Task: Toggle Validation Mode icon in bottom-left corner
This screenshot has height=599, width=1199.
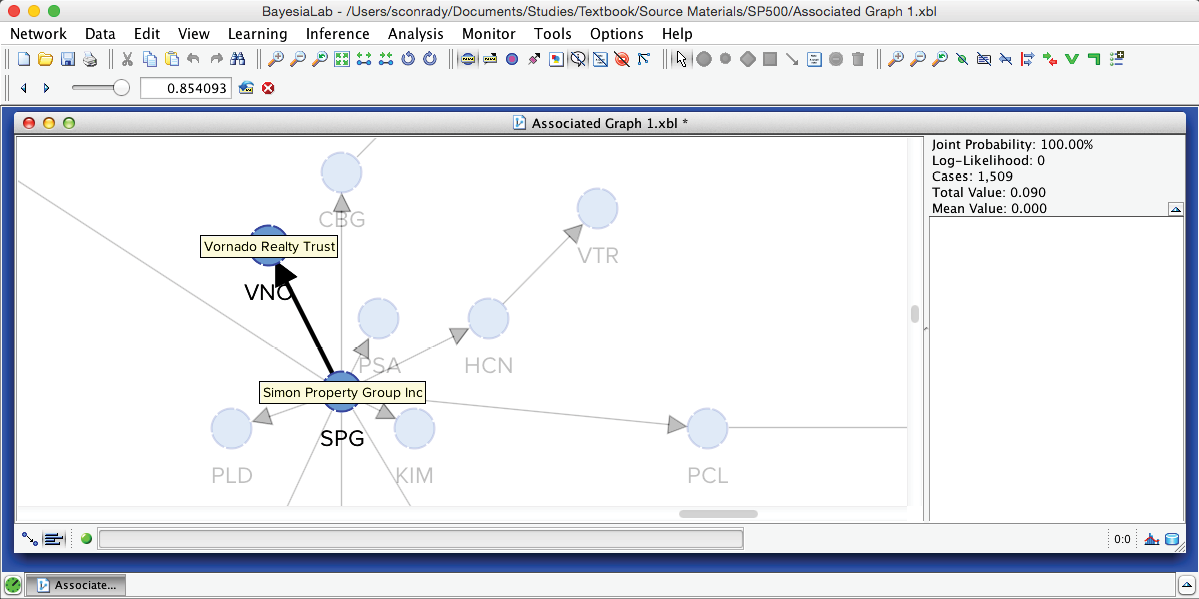Action: click(54, 539)
